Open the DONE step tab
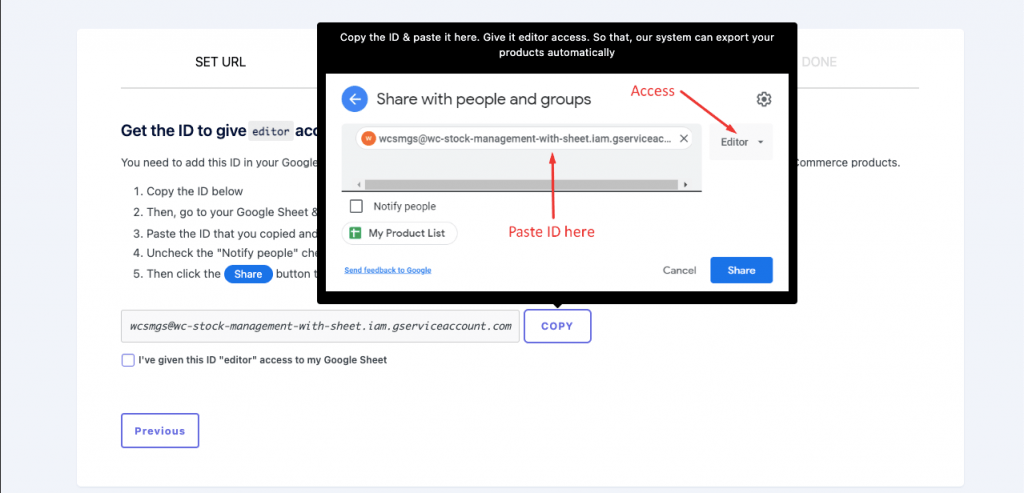 819,63
